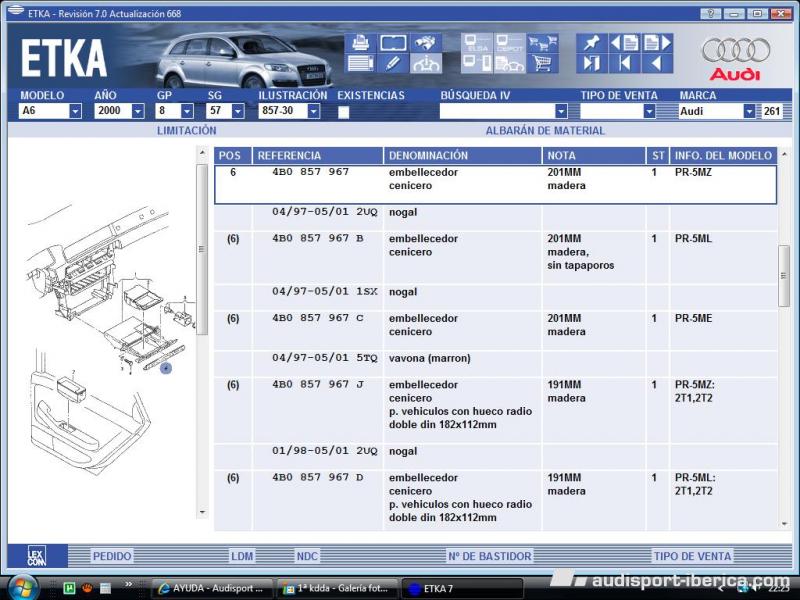Open AYUDA - Audisport taskbar window
800x600 pixels.
point(213,588)
